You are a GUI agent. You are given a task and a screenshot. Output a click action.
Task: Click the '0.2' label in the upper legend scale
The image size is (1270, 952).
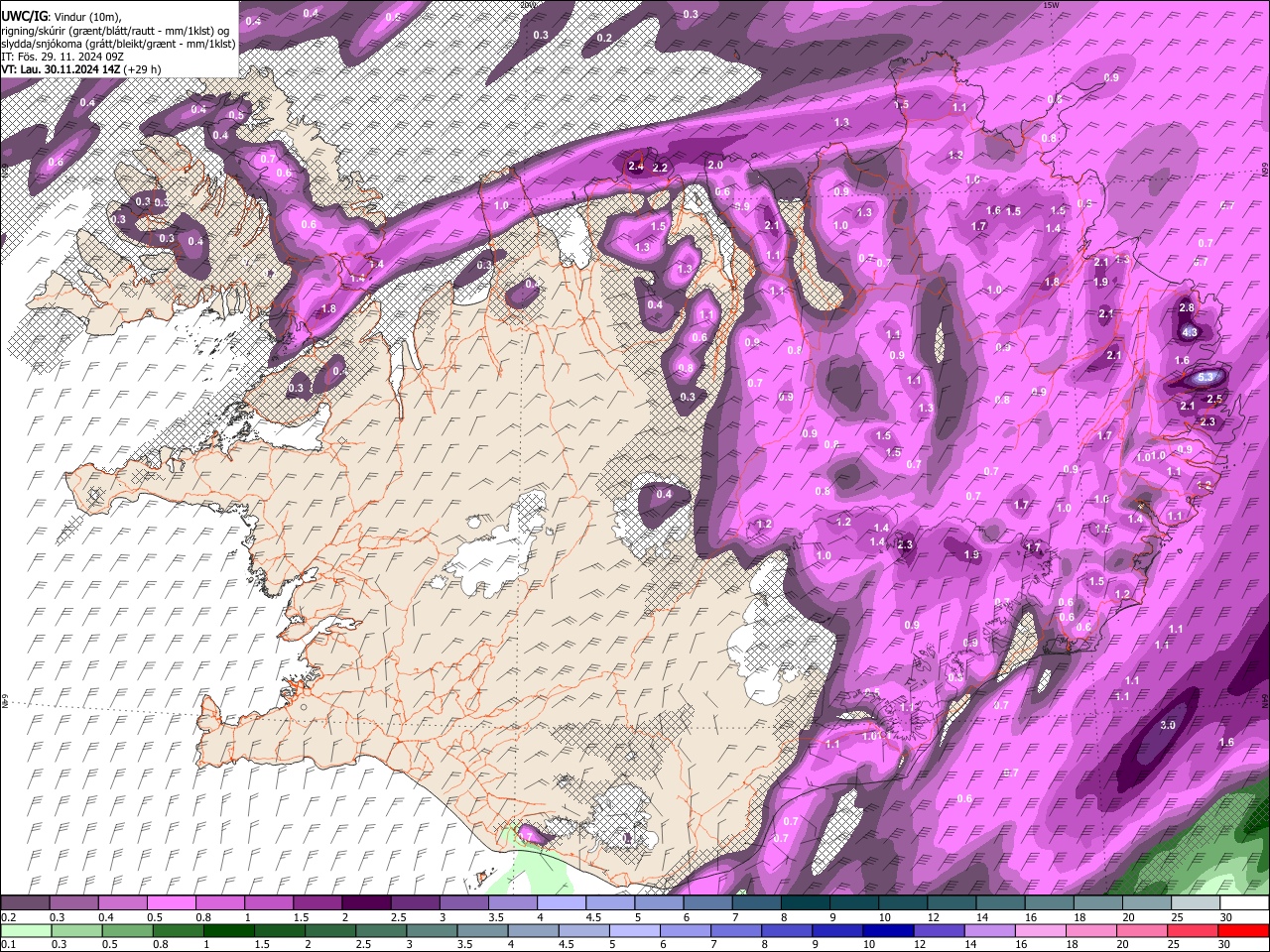[x=8, y=917]
